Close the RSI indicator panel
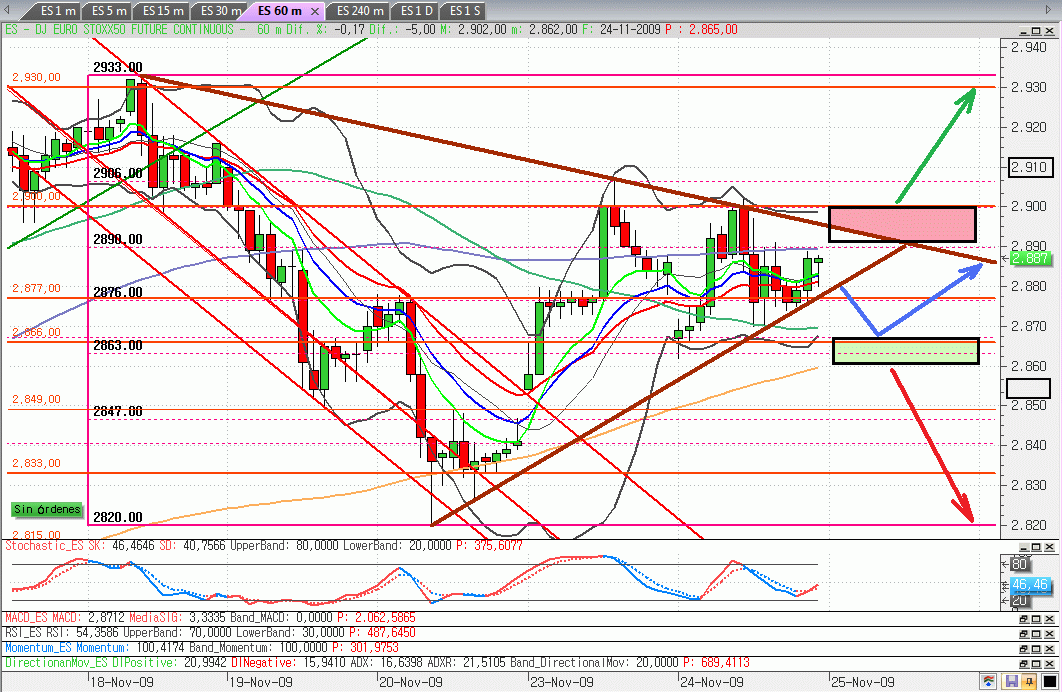The image size is (1062, 692). (x=1049, y=634)
